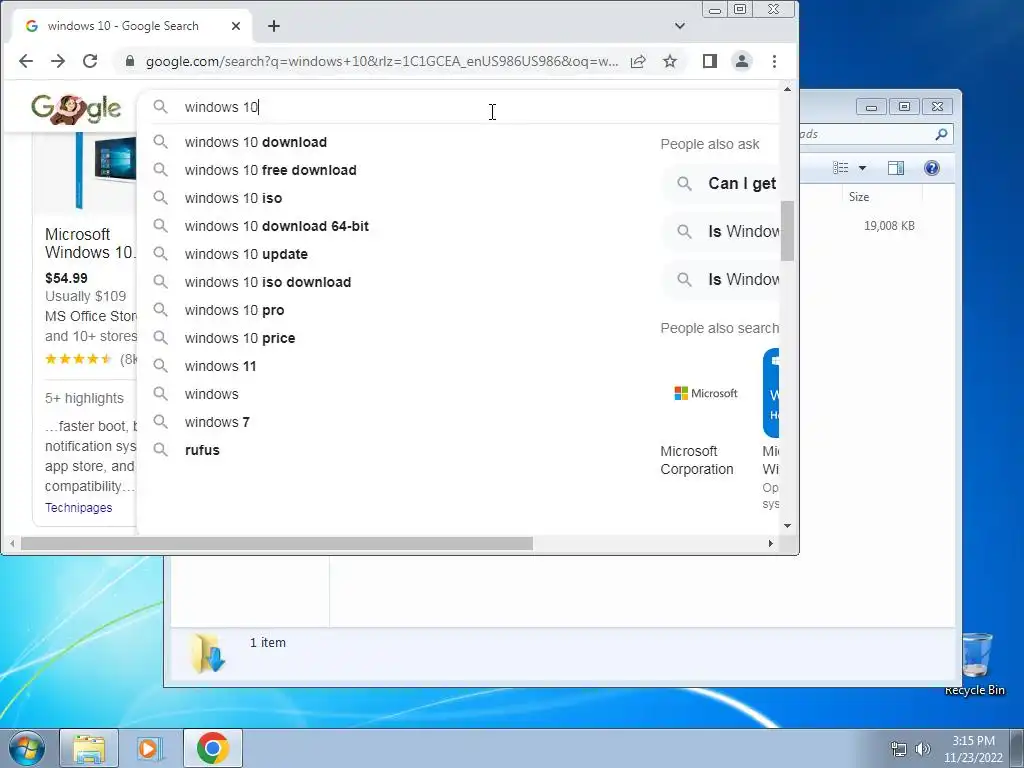Click the padlock site info icon
This screenshot has height=768, width=1024.
130,61
